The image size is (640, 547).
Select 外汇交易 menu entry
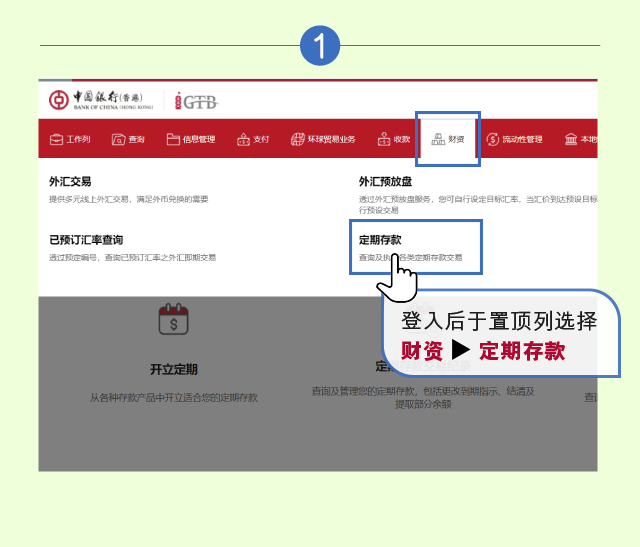coord(70,182)
